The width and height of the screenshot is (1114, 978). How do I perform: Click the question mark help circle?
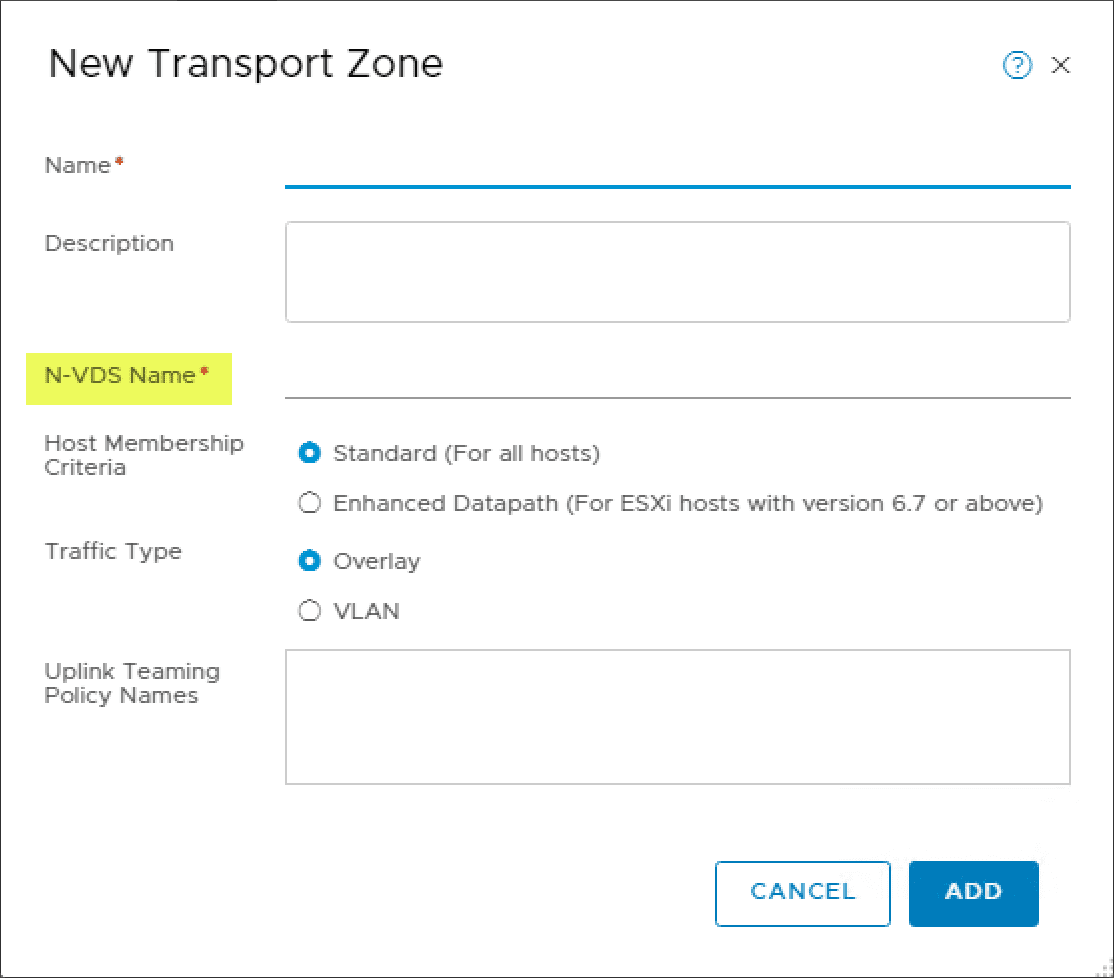pos(1017,64)
